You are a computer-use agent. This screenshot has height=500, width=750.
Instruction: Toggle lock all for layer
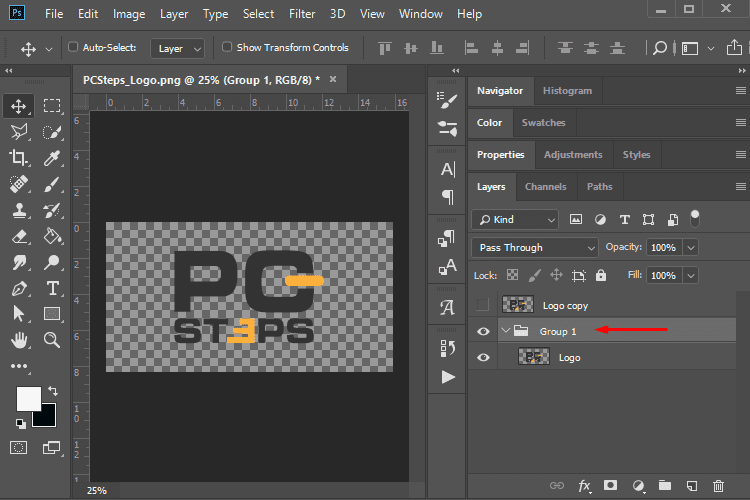(x=601, y=275)
